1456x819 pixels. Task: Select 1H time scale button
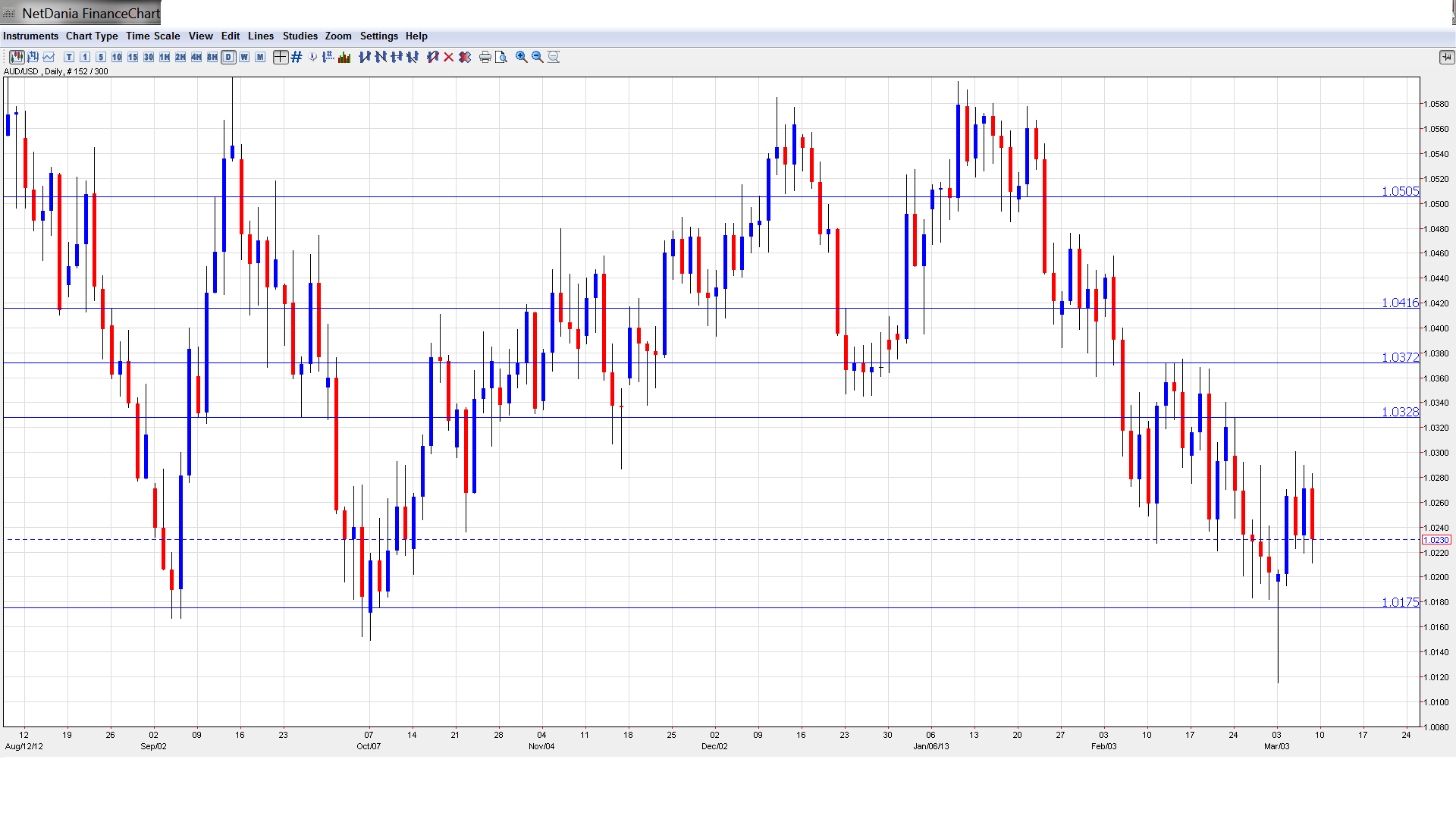click(x=165, y=57)
